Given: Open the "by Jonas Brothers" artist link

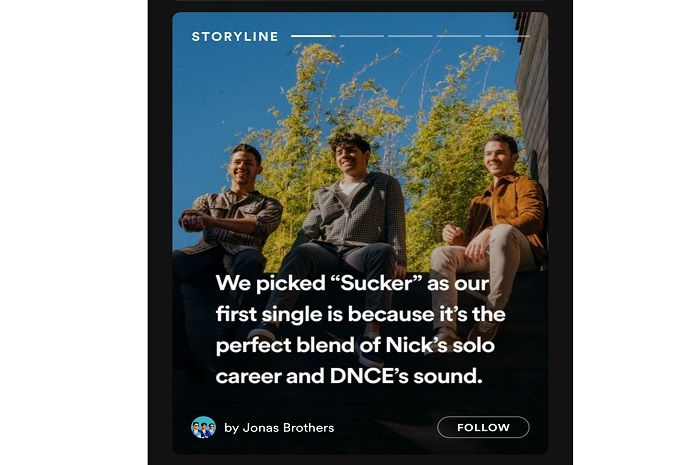Looking at the screenshot, I should click(x=279, y=428).
